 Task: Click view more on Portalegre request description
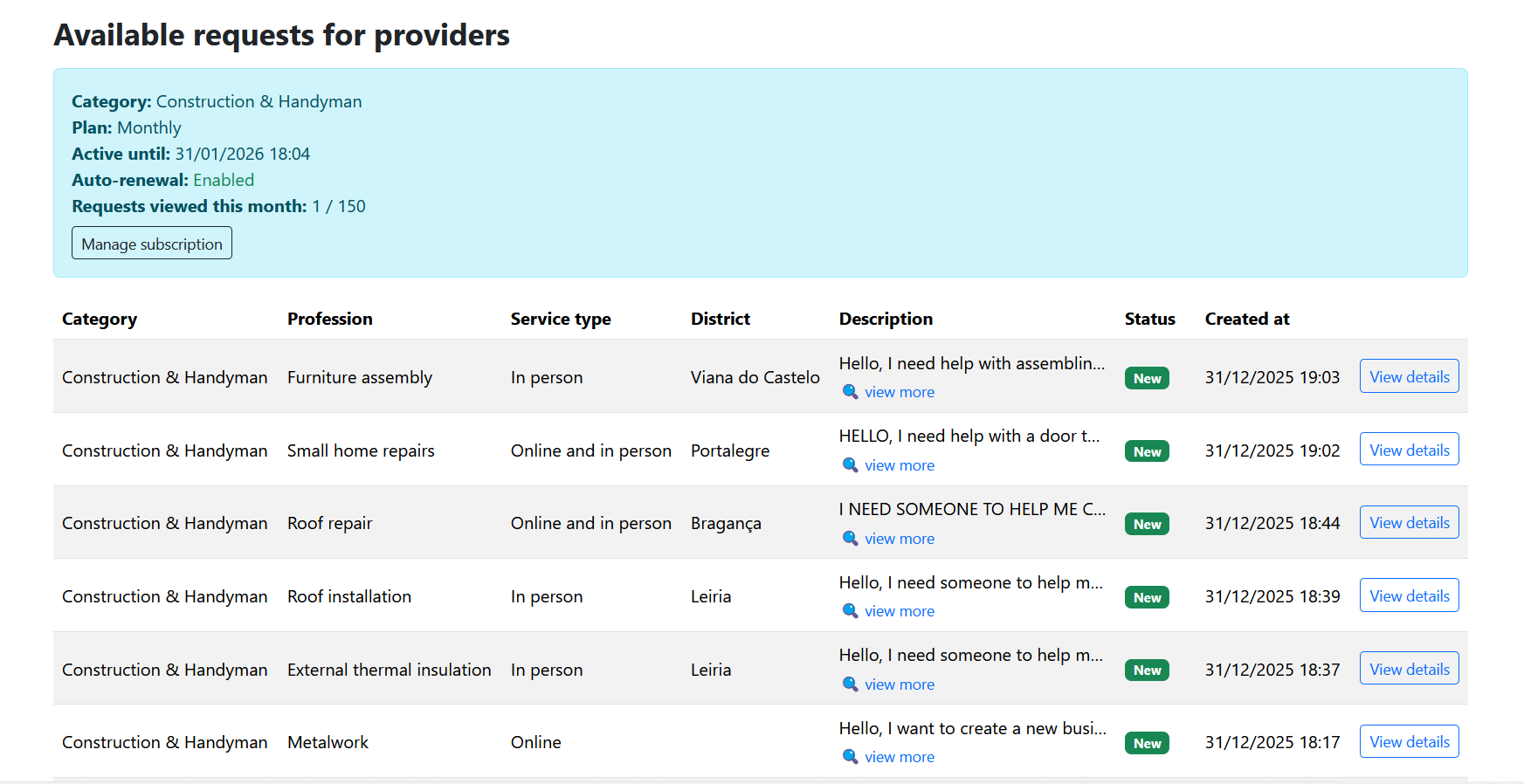(899, 465)
